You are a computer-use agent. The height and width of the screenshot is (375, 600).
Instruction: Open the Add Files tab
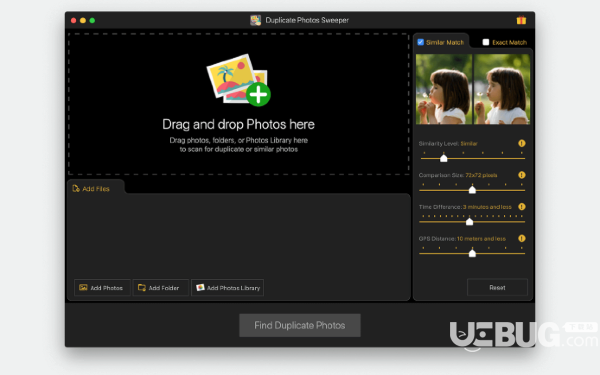click(96, 189)
